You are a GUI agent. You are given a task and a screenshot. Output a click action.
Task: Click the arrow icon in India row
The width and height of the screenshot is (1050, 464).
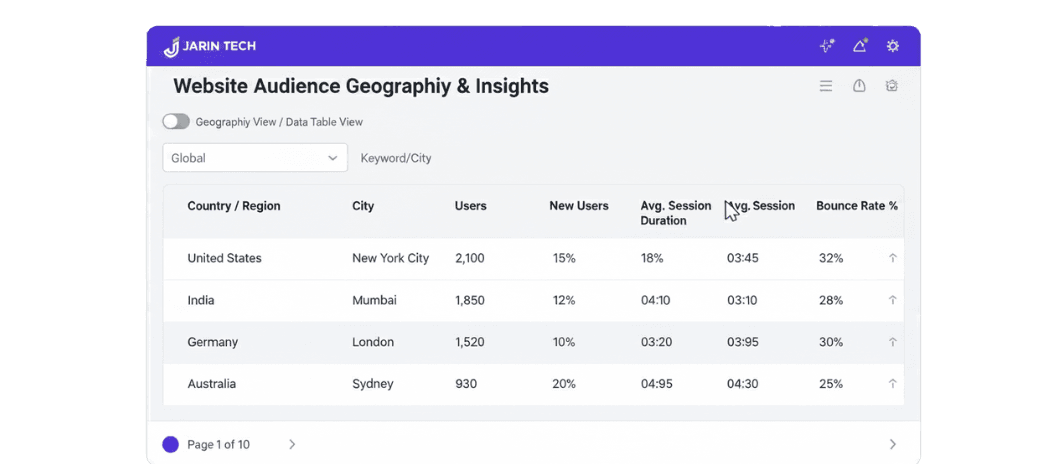coord(892,300)
